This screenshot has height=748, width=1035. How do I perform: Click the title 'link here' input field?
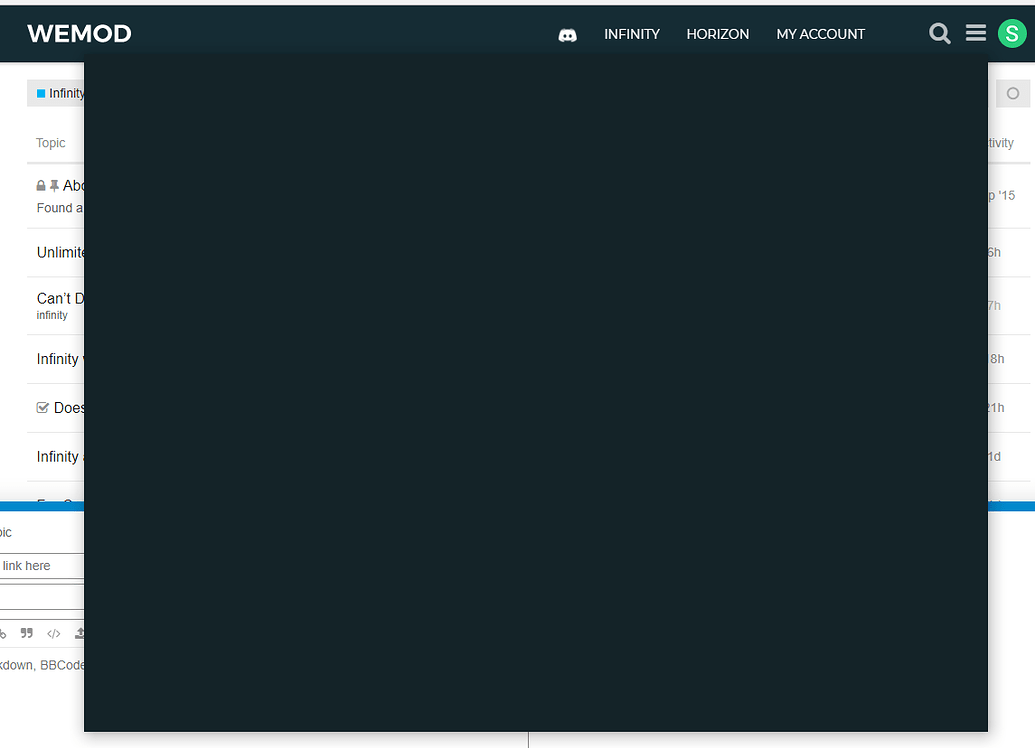pos(40,566)
